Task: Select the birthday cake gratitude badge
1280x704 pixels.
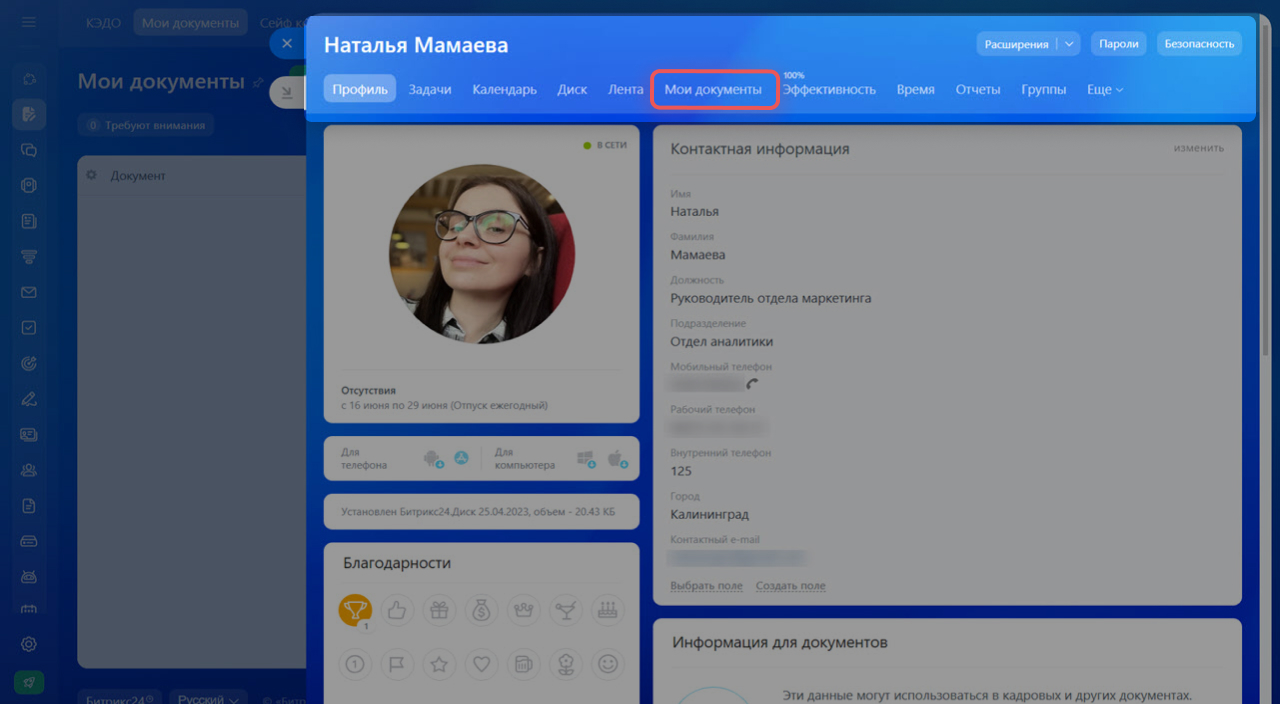Action: tap(607, 609)
